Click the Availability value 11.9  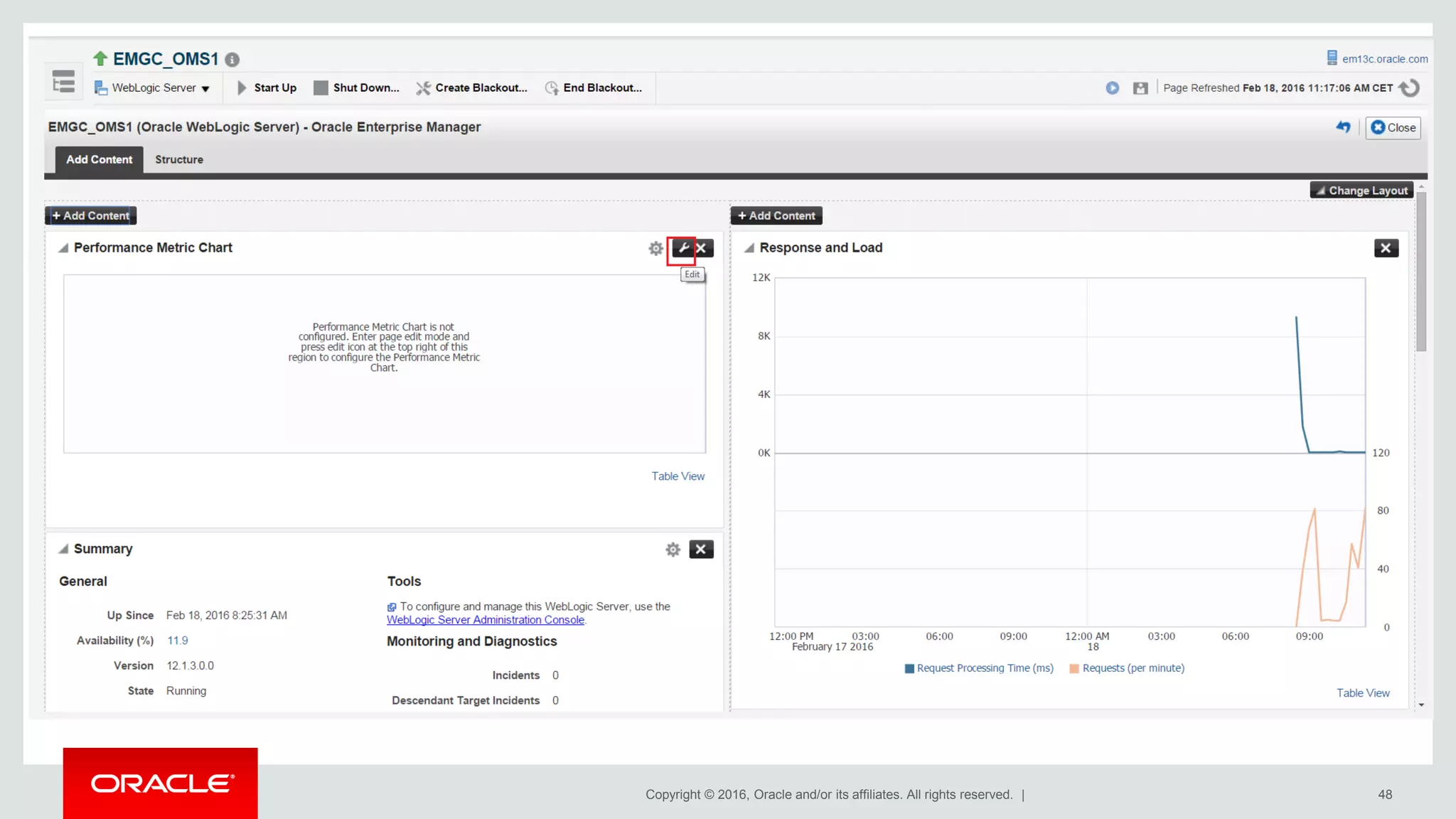[178, 641]
